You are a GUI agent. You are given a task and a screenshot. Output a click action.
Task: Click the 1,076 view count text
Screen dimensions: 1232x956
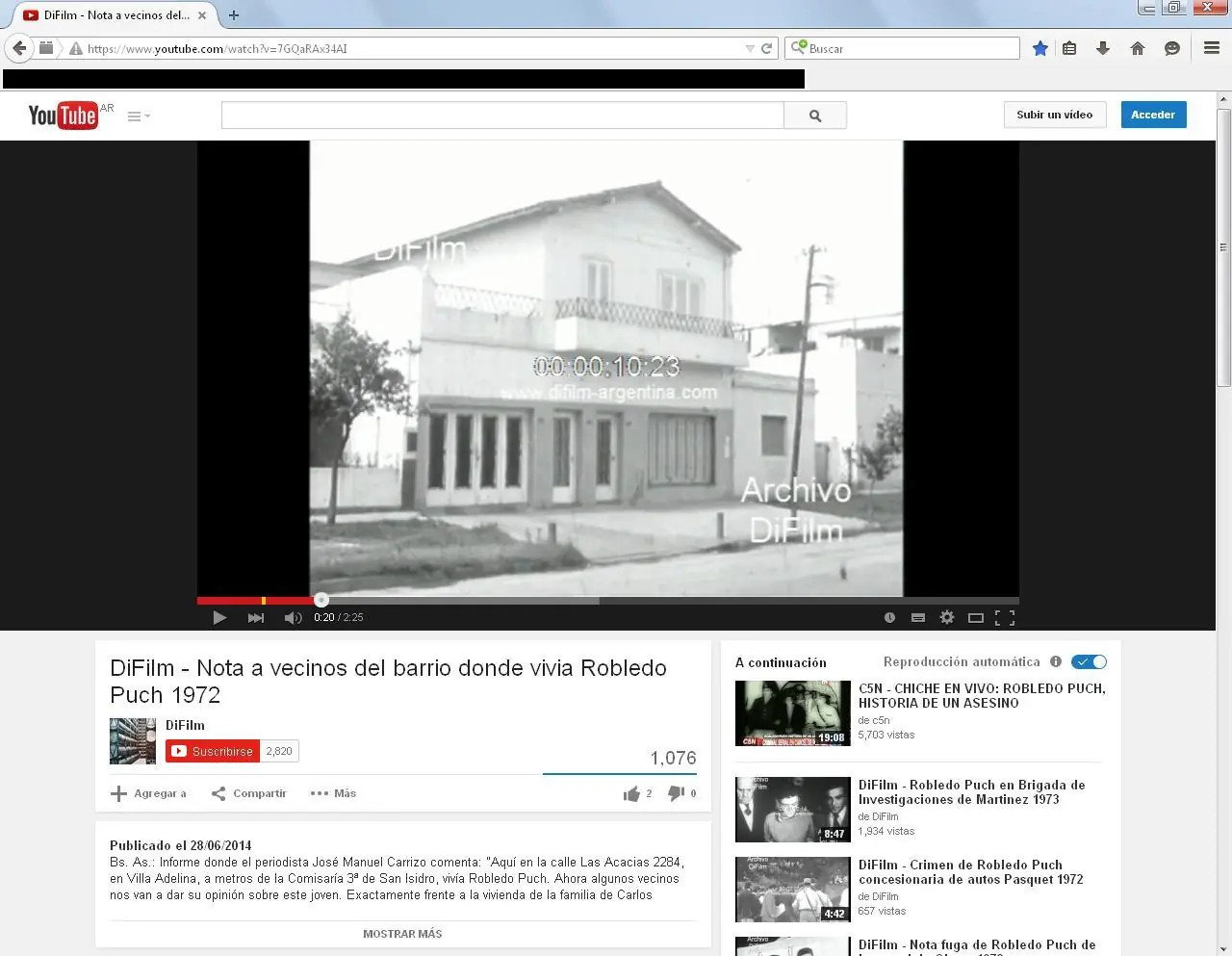point(673,758)
